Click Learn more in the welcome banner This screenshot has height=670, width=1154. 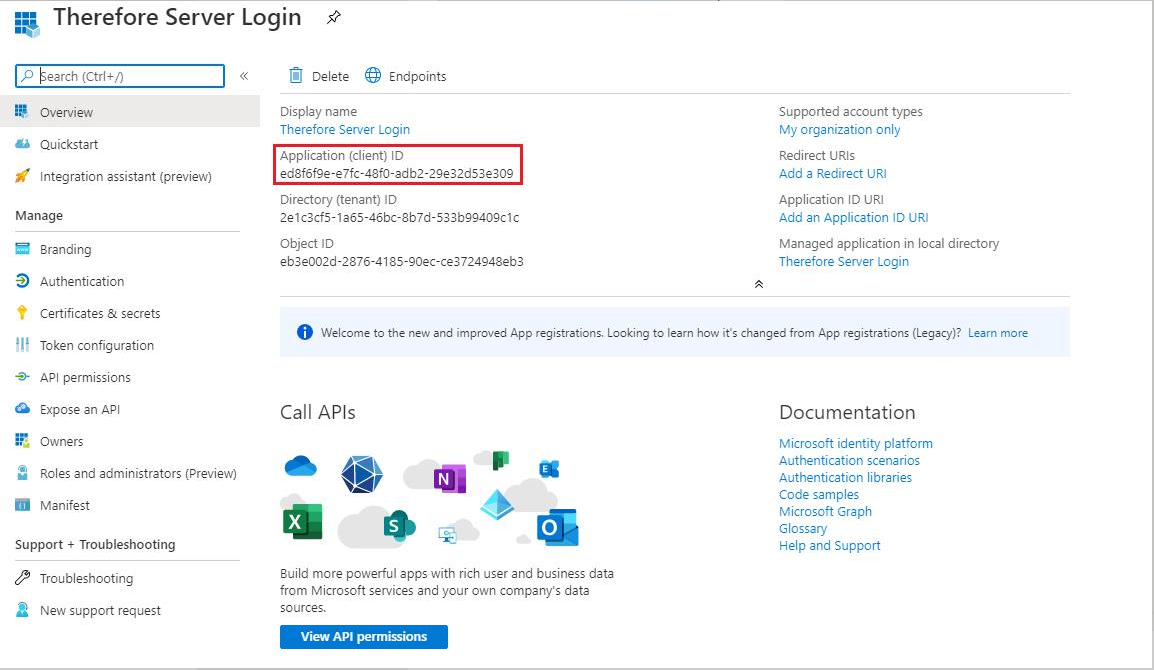pos(997,333)
